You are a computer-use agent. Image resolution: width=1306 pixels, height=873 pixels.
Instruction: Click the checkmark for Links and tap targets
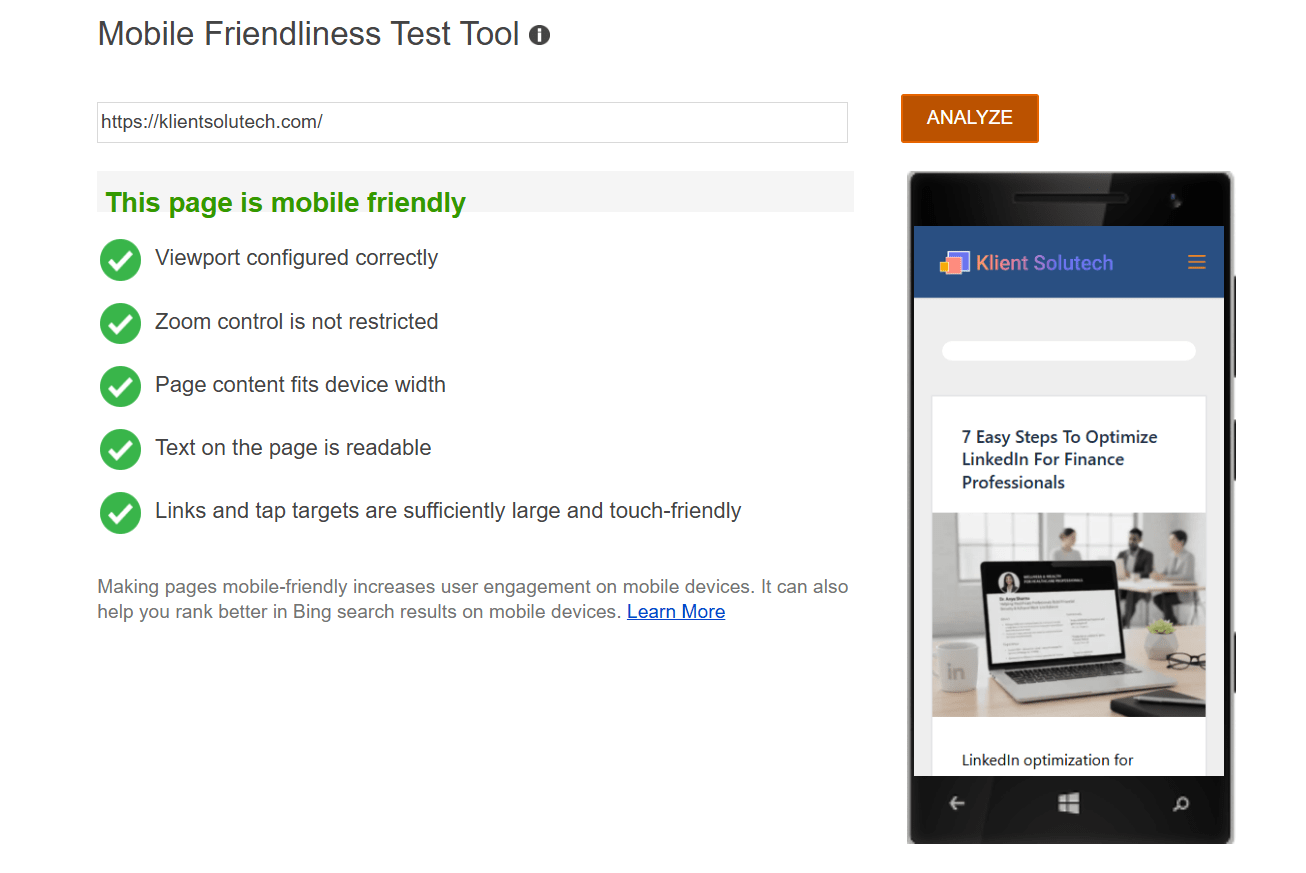pos(120,512)
